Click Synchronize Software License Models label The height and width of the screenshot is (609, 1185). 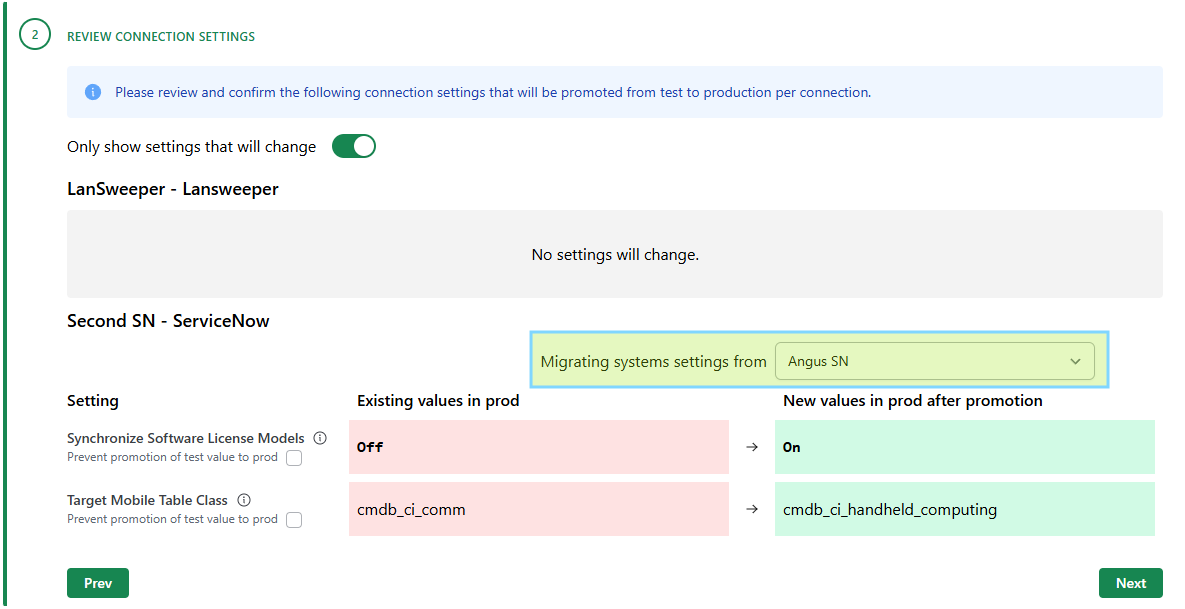186,438
